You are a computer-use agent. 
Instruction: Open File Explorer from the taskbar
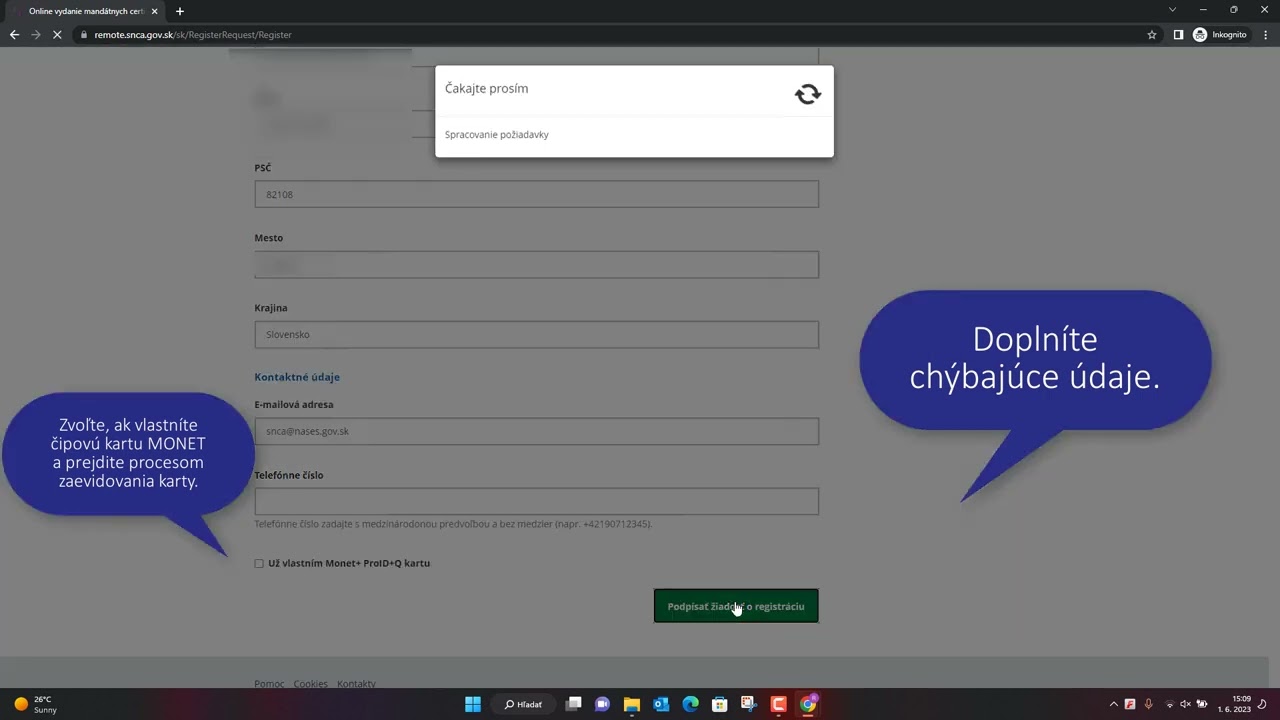[632, 704]
